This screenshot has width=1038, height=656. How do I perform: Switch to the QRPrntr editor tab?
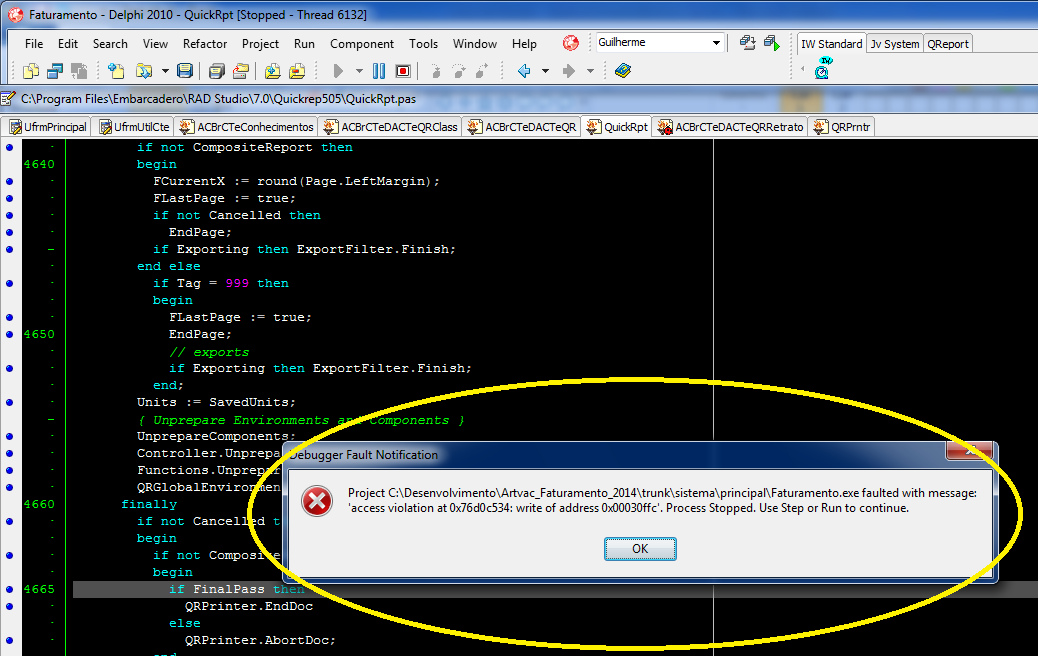pos(841,126)
